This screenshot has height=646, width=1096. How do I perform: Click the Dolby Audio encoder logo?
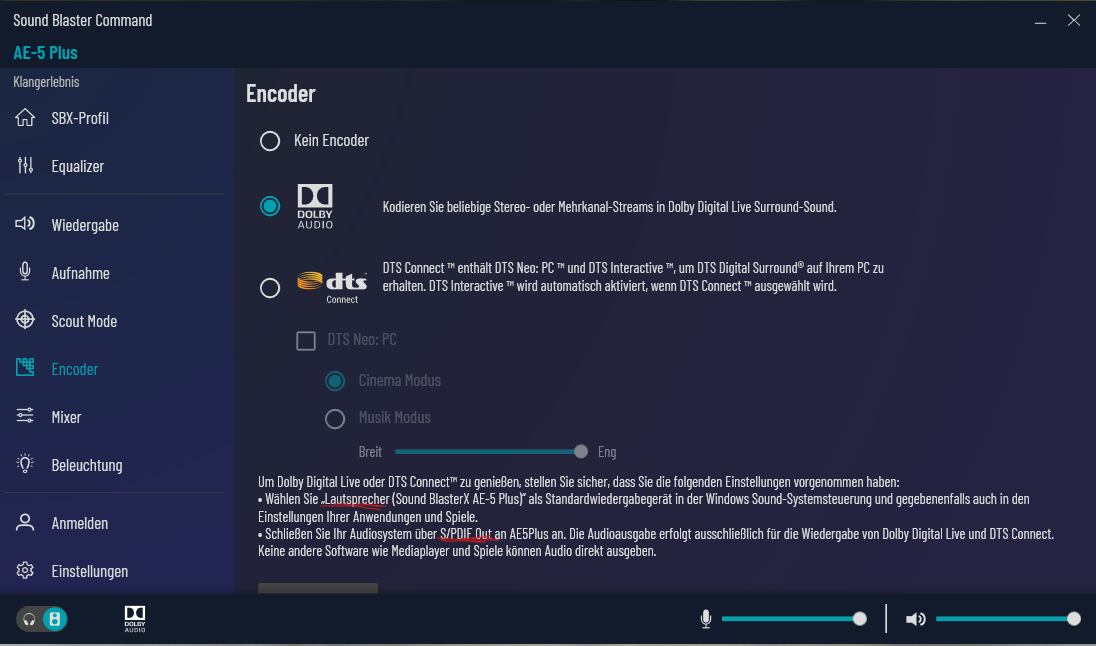(315, 206)
